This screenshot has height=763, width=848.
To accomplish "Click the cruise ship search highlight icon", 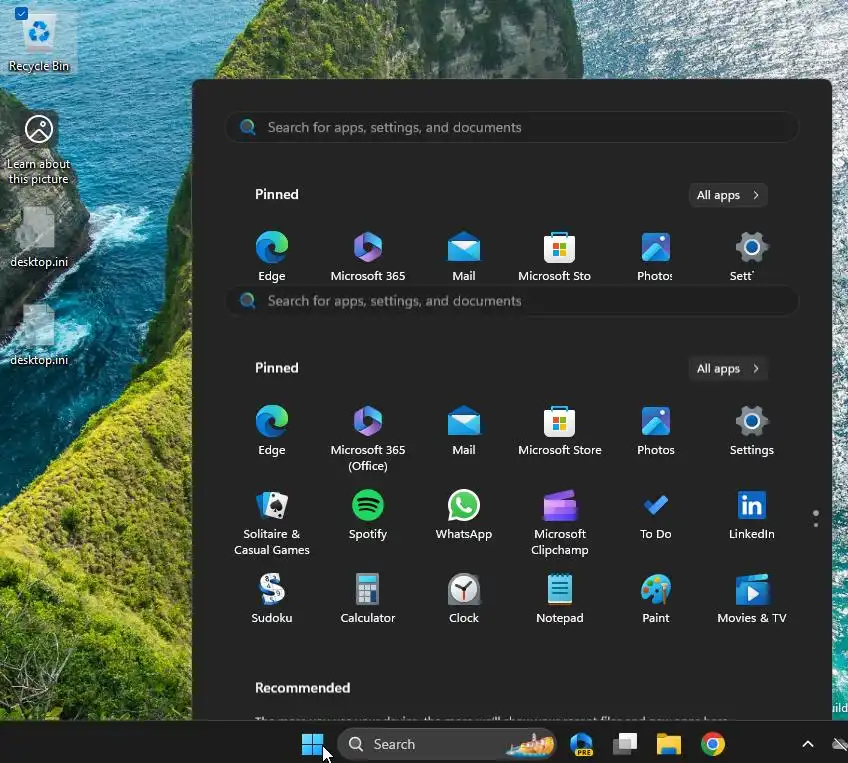I will [x=531, y=745].
